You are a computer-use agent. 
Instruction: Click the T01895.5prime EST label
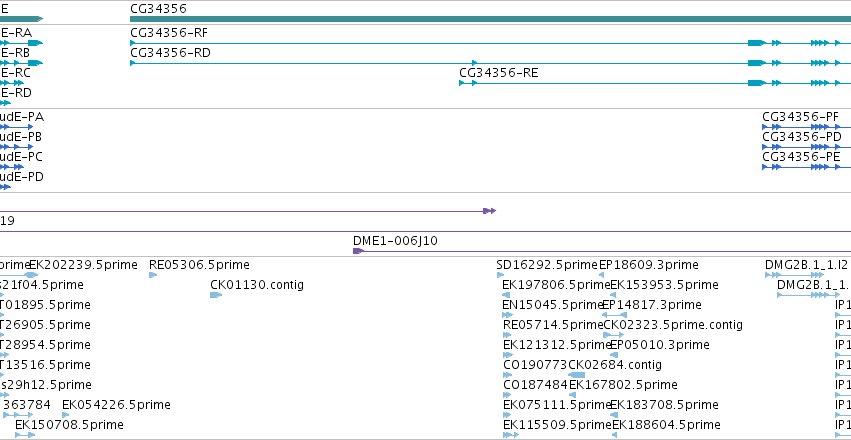(x=45, y=305)
